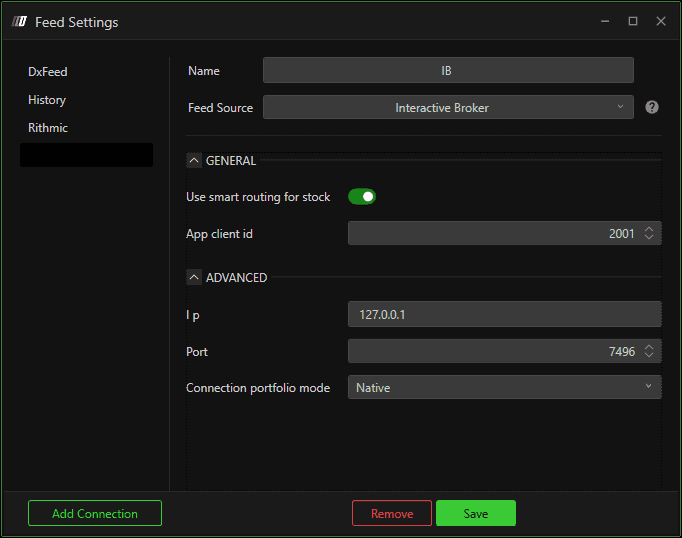Click the Remove button
This screenshot has width=682, height=538.
click(x=392, y=513)
